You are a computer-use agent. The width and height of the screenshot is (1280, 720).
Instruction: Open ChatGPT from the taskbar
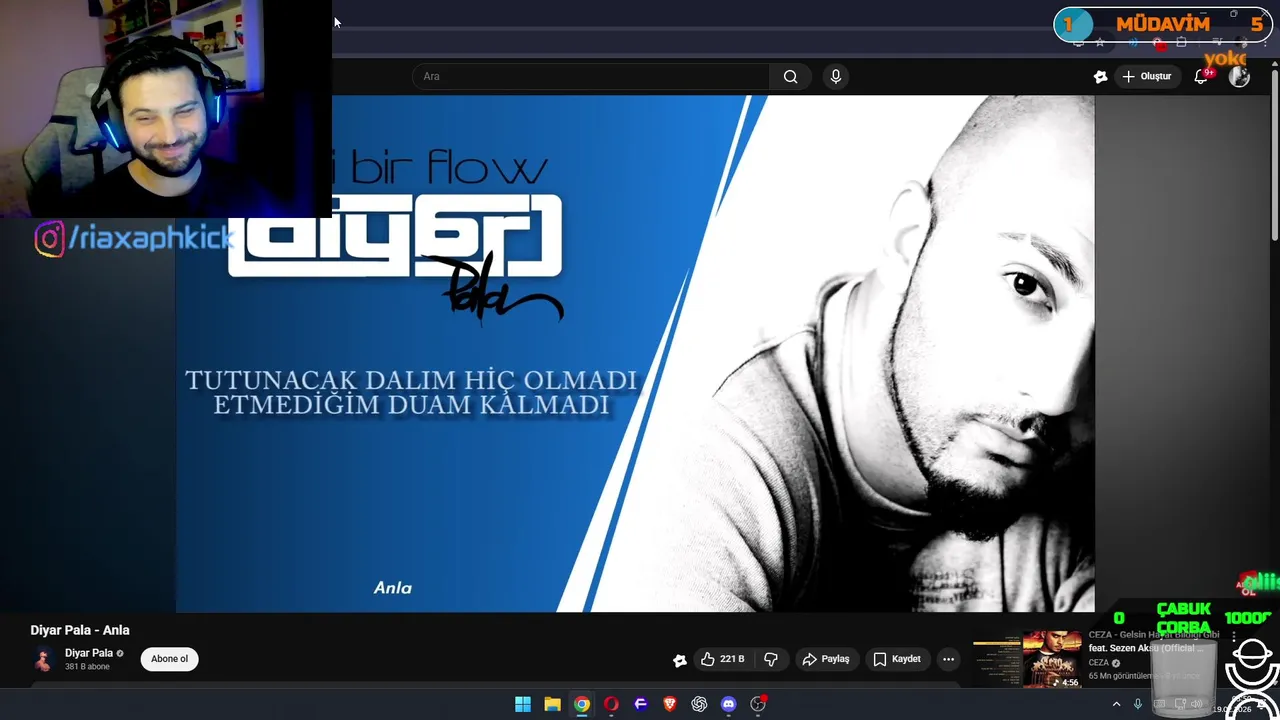pyautogui.click(x=699, y=704)
